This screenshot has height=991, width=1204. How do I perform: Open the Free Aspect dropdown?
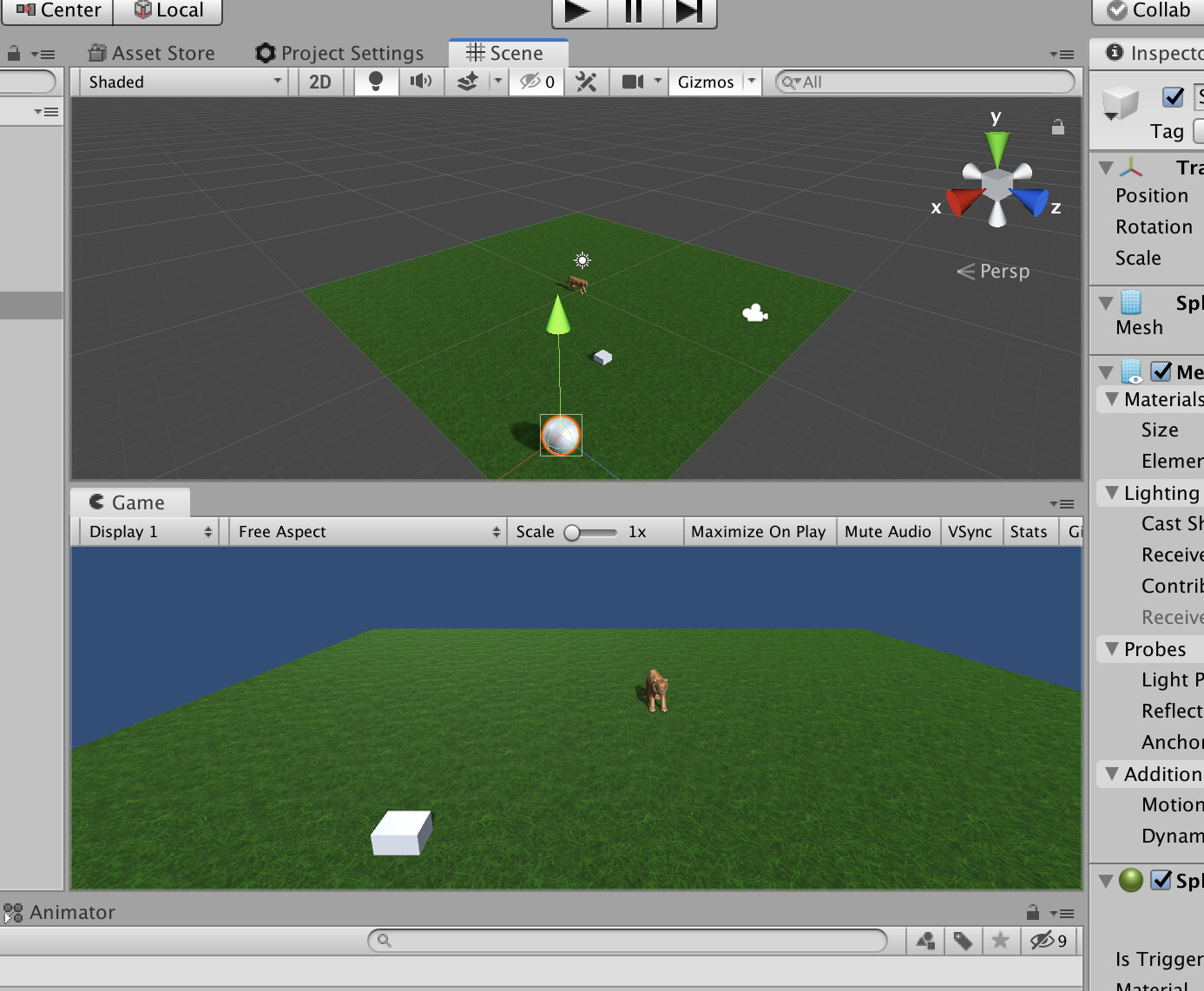pos(366,531)
